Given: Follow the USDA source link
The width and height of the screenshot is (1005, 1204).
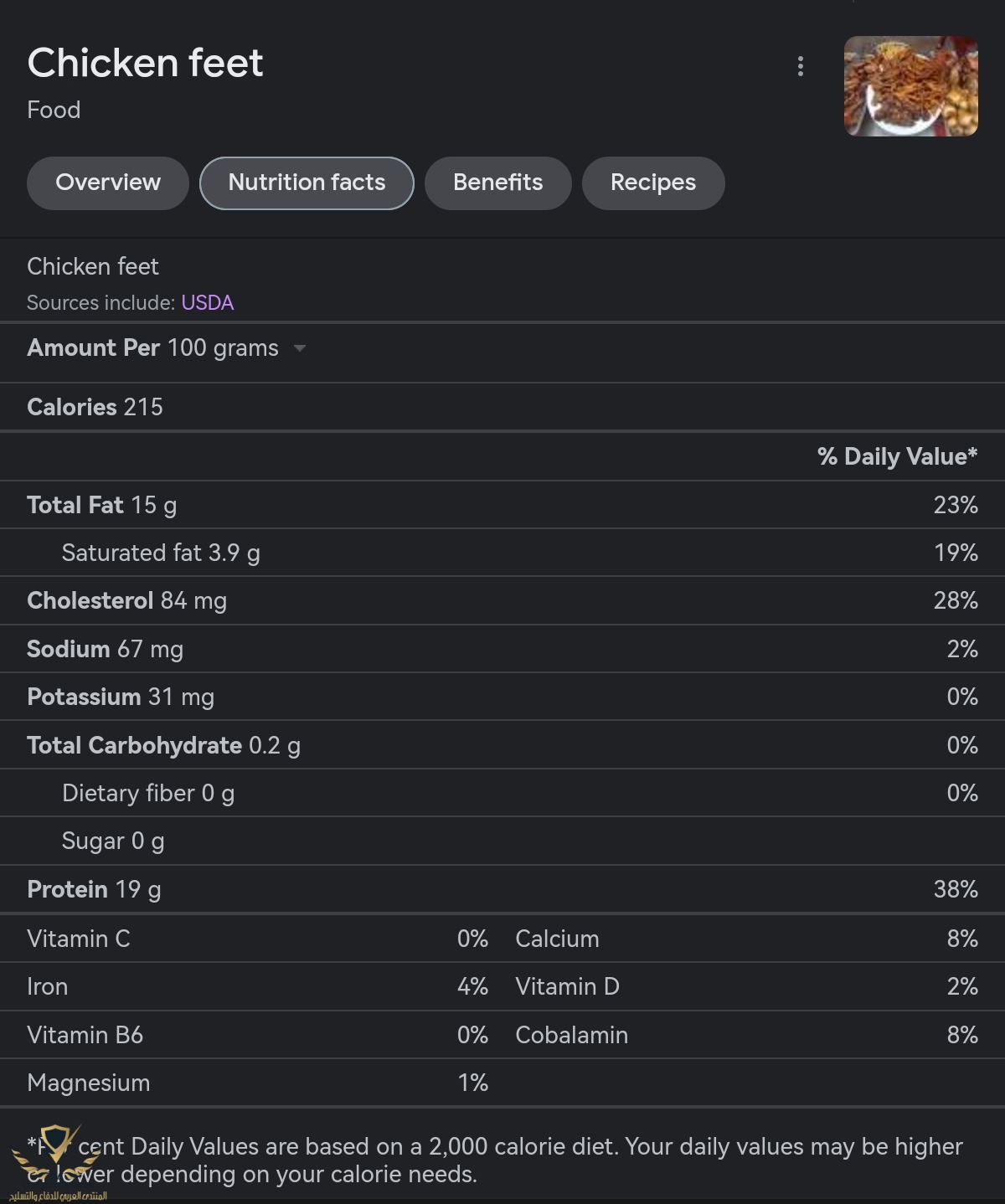Looking at the screenshot, I should (x=208, y=302).
